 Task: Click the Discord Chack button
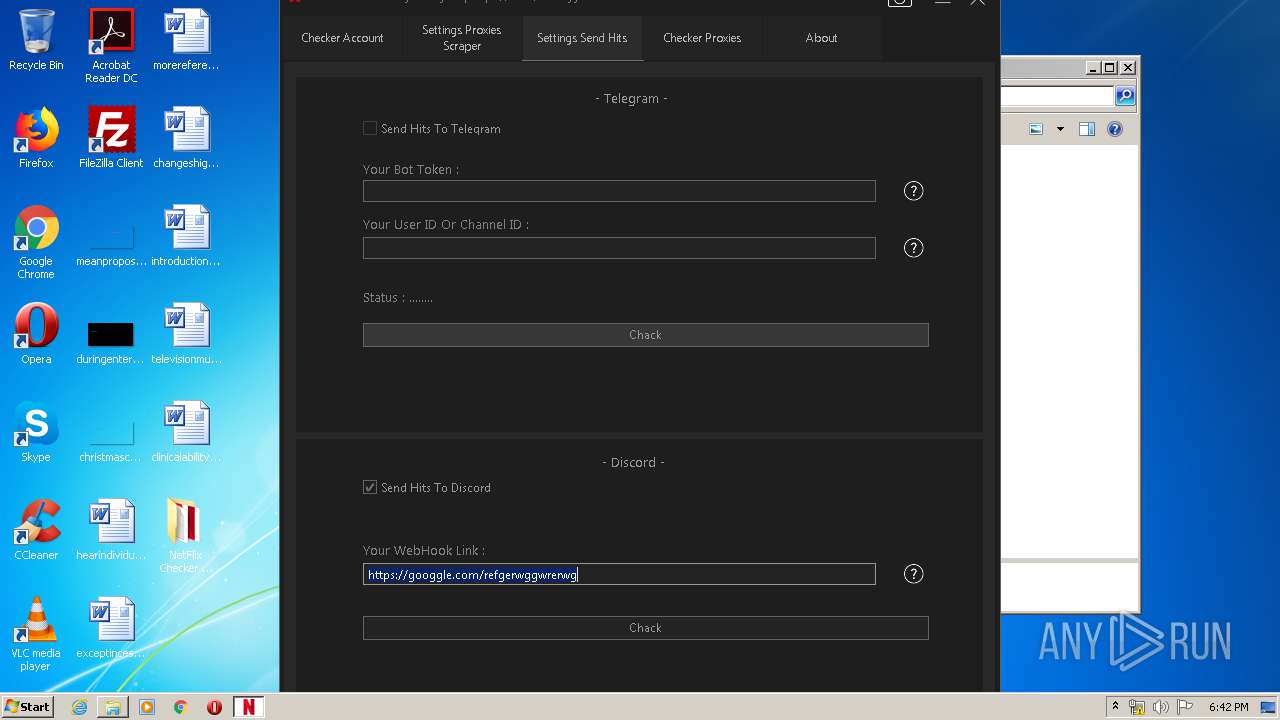point(645,628)
